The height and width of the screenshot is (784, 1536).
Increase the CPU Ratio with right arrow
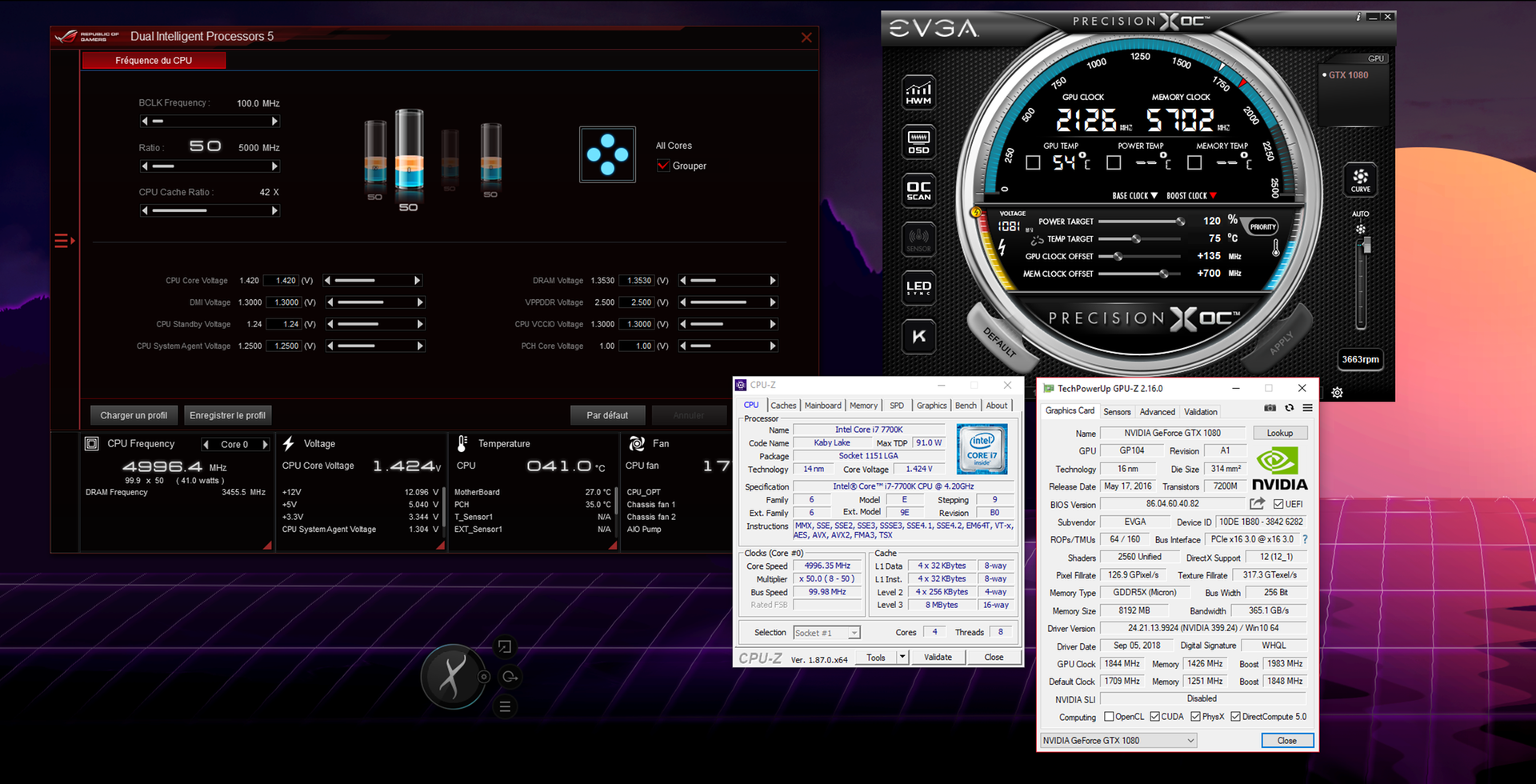coord(274,166)
